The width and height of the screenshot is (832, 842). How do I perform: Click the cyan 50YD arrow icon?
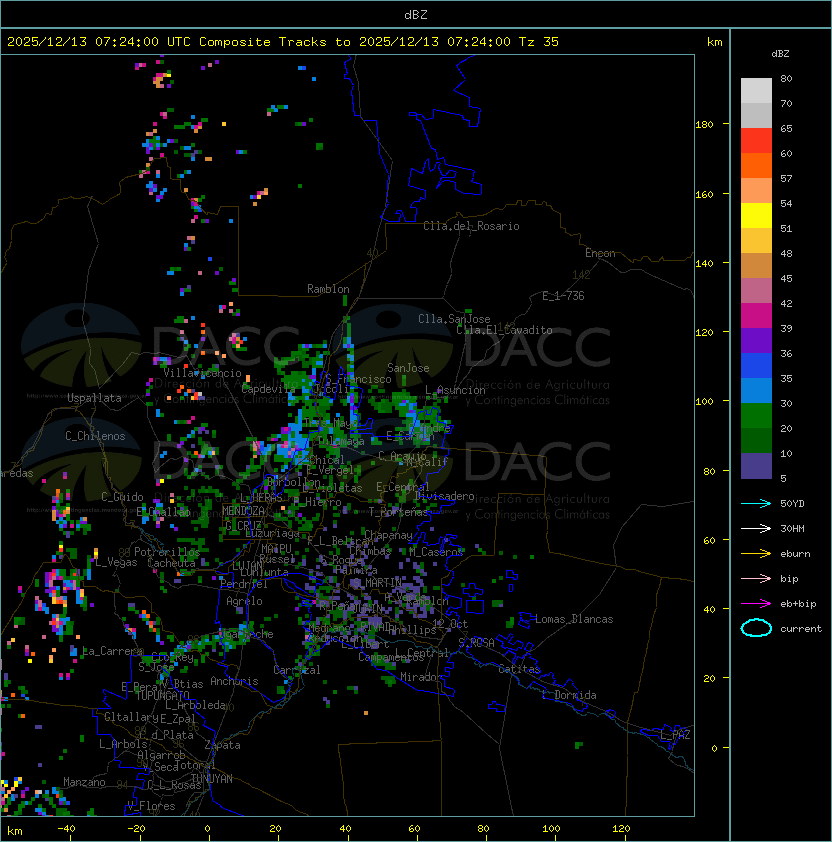coord(756,503)
